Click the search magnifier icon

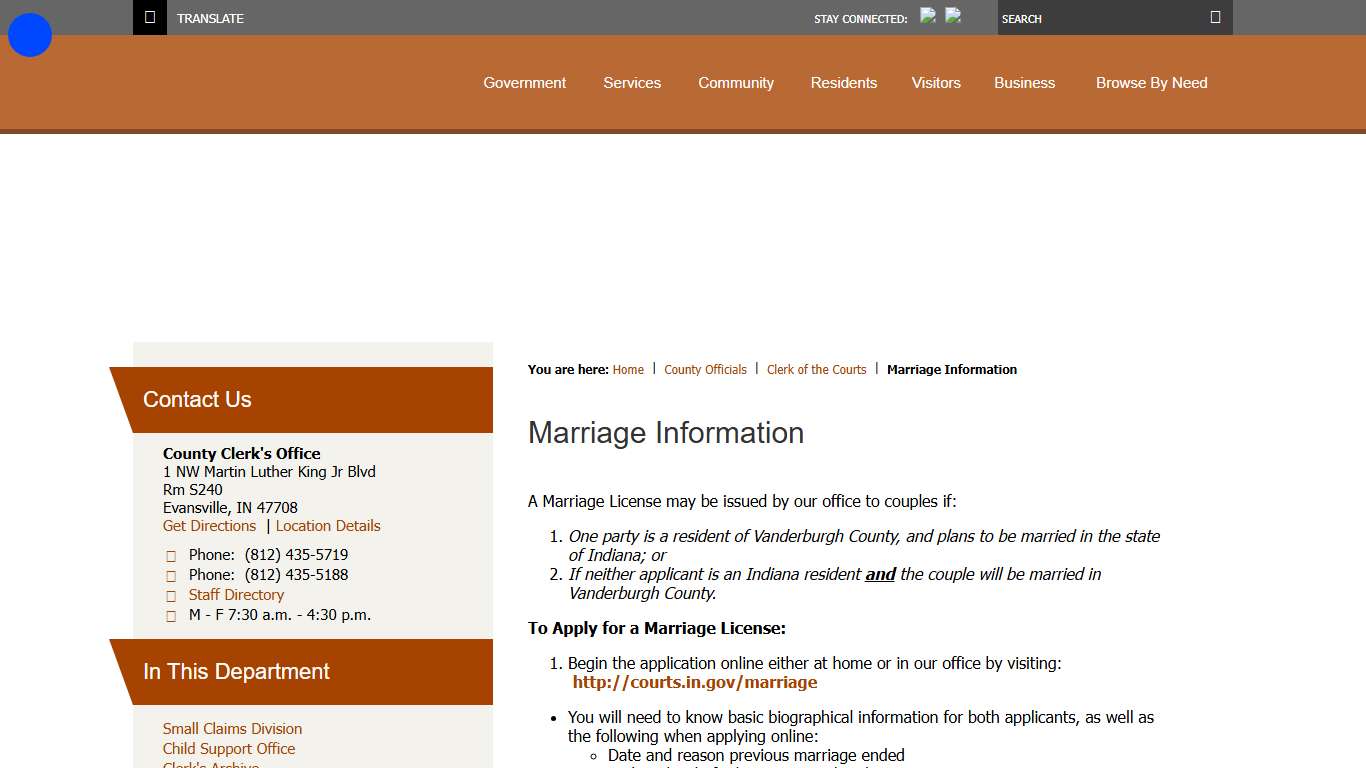pyautogui.click(x=1215, y=17)
